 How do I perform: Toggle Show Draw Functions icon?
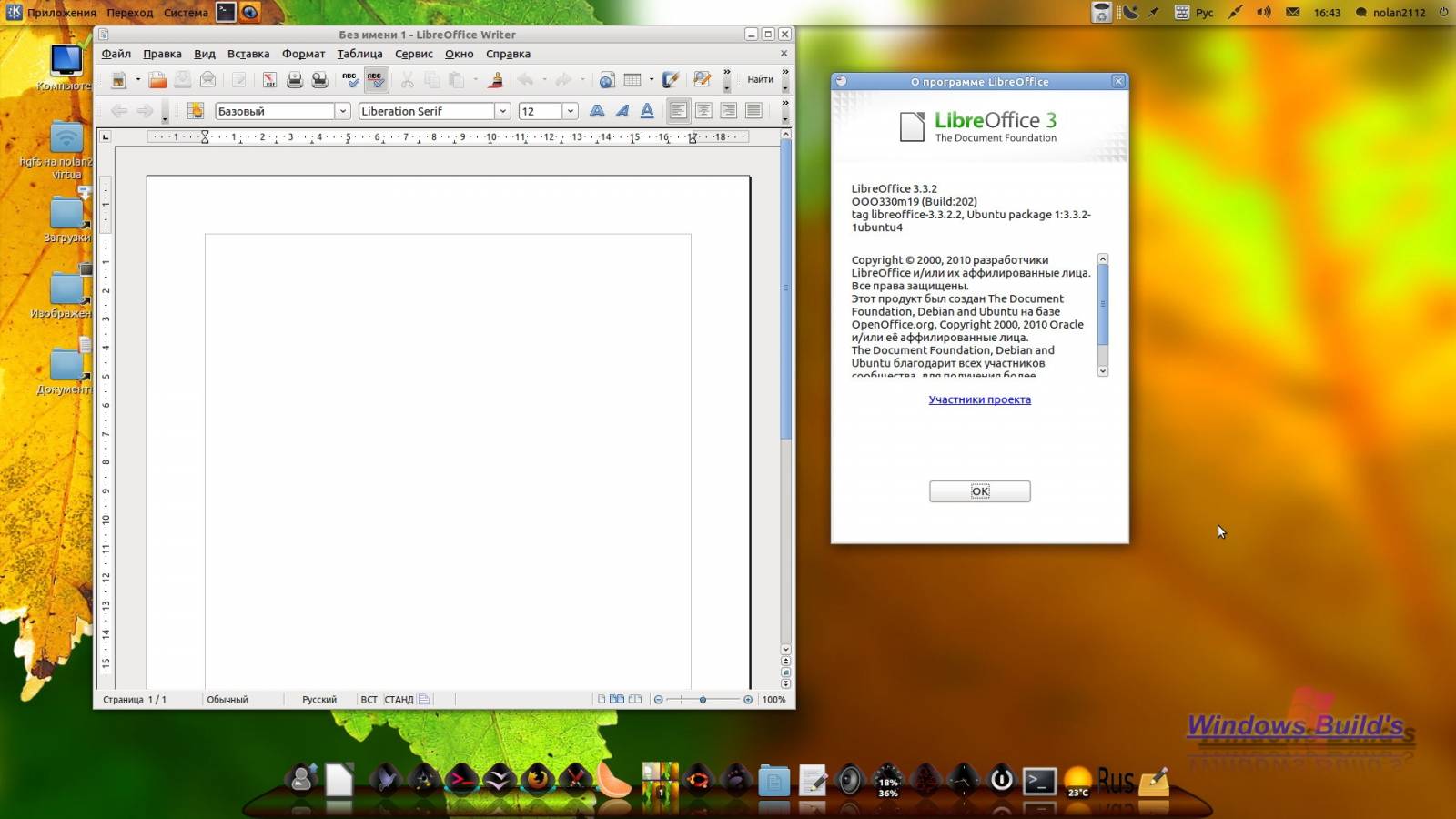[671, 80]
